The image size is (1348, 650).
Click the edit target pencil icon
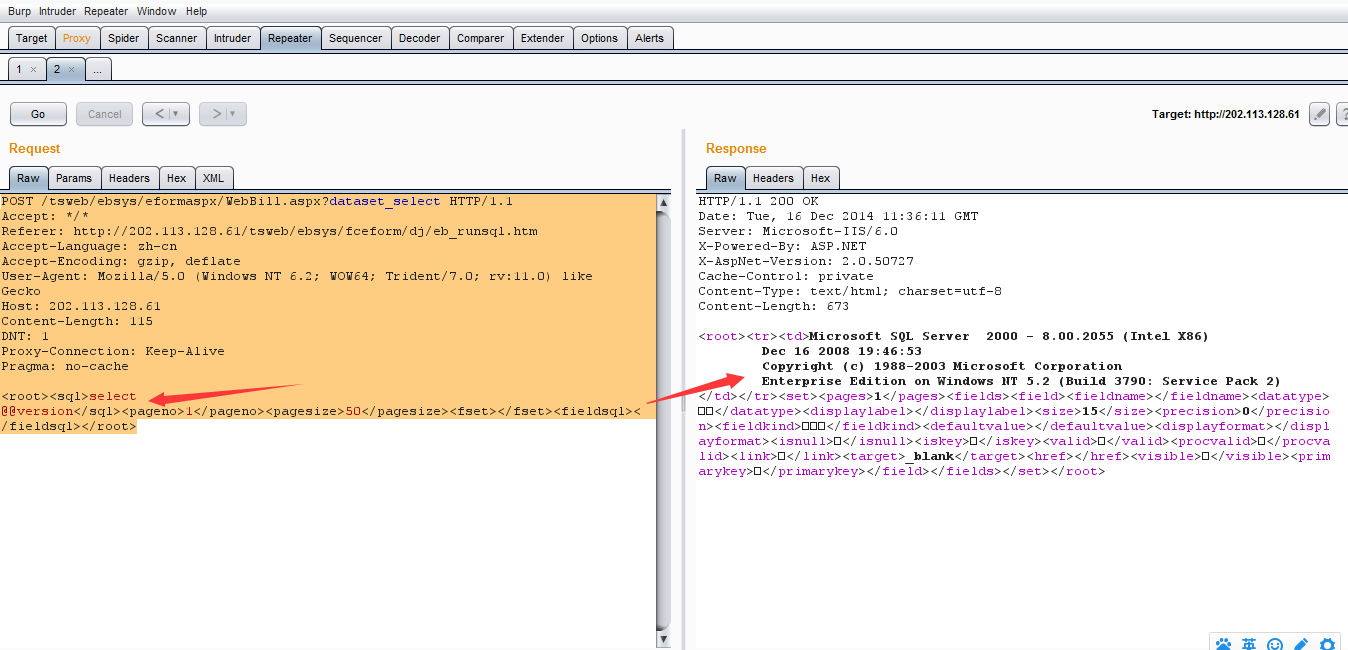point(1319,114)
